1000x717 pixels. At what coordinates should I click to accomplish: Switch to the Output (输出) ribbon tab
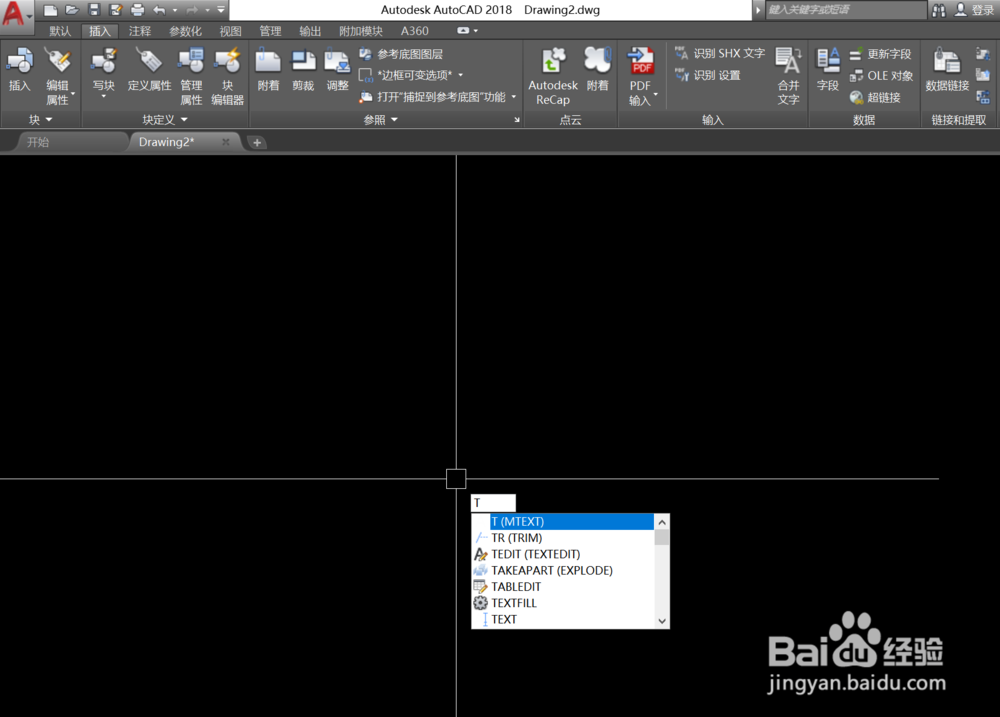(310, 31)
